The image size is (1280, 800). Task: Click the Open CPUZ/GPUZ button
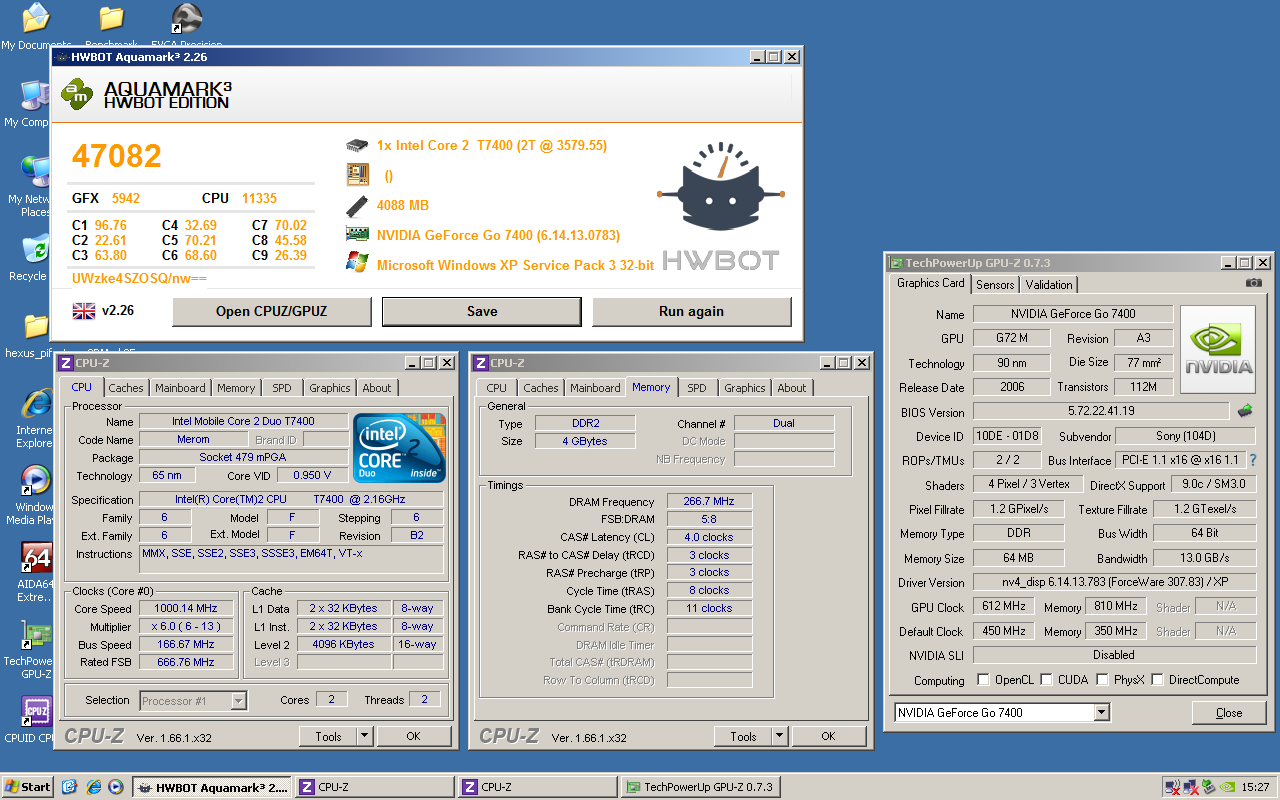271,311
